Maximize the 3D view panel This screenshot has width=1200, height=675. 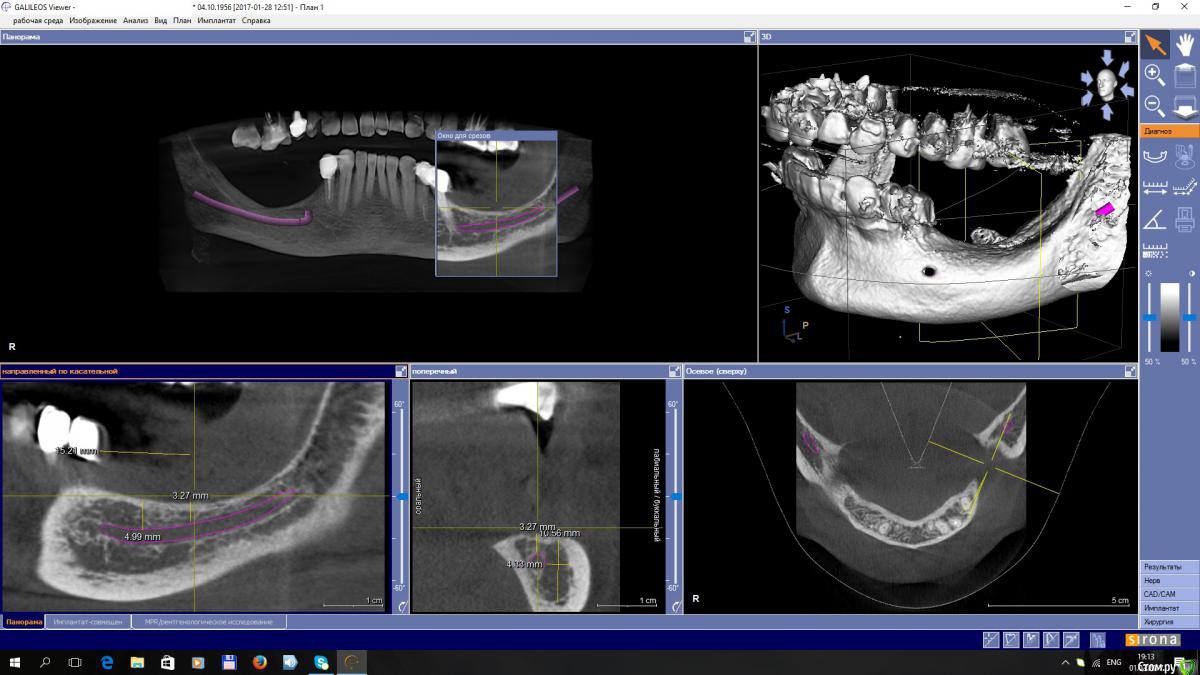[1130, 37]
